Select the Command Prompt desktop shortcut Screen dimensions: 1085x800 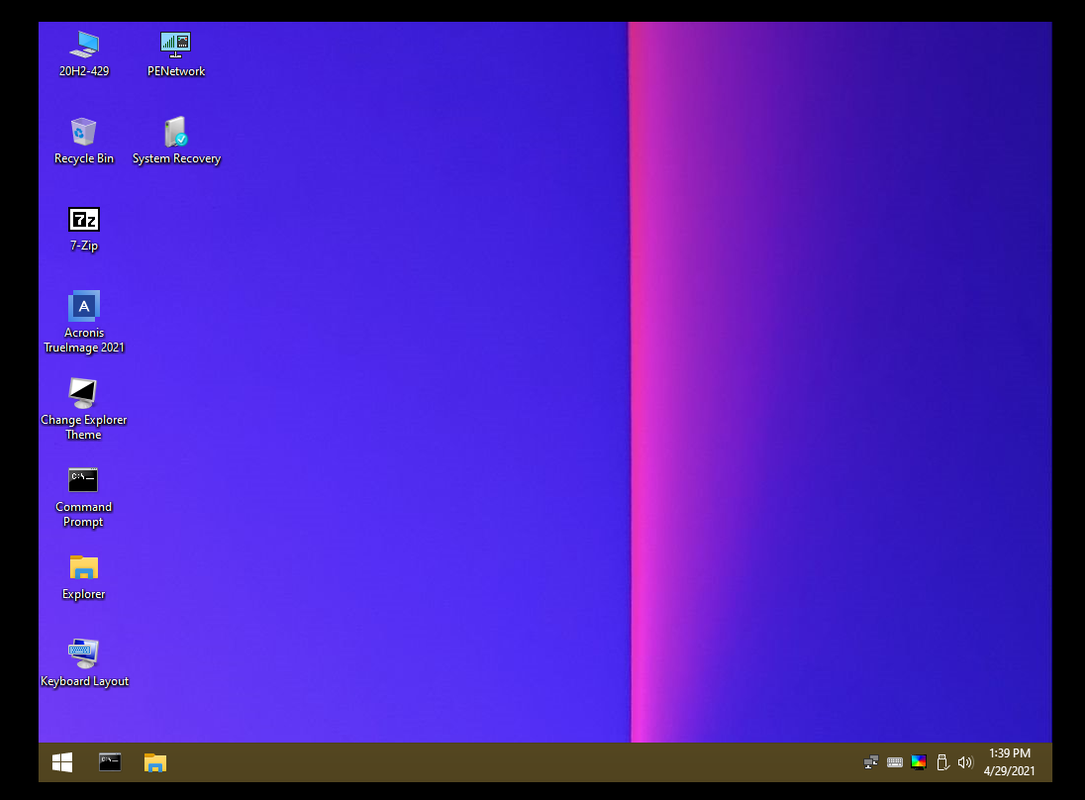tap(84, 497)
